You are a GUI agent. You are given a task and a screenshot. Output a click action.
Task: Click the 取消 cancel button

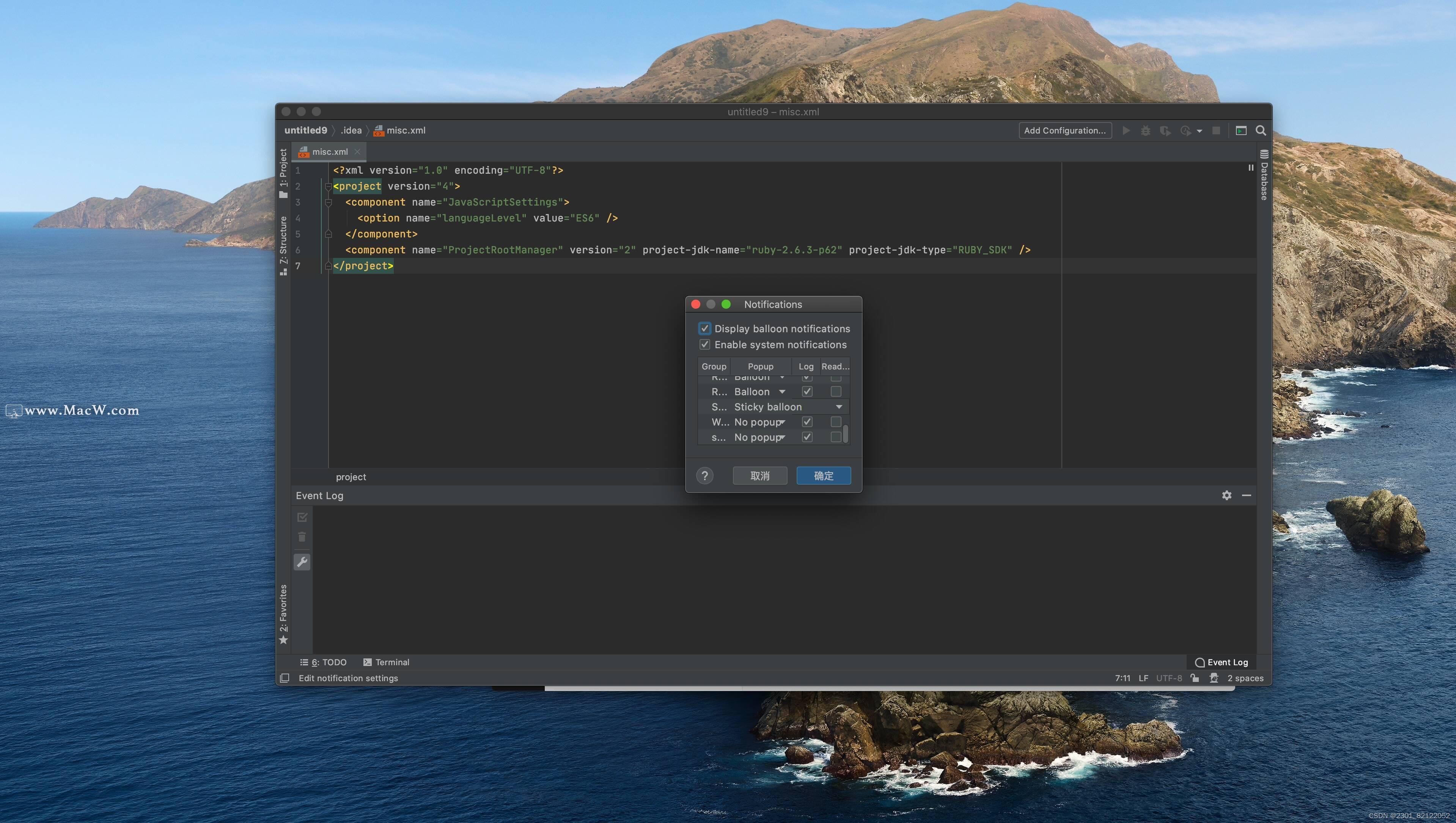pyautogui.click(x=759, y=475)
